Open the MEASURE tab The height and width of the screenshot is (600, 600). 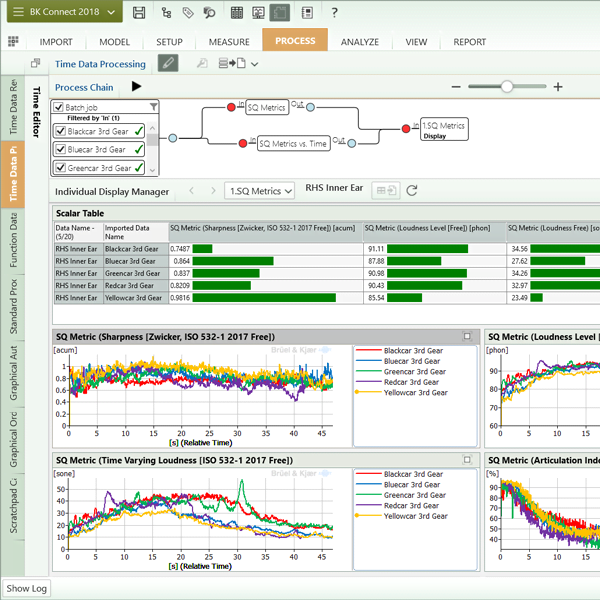[229, 42]
